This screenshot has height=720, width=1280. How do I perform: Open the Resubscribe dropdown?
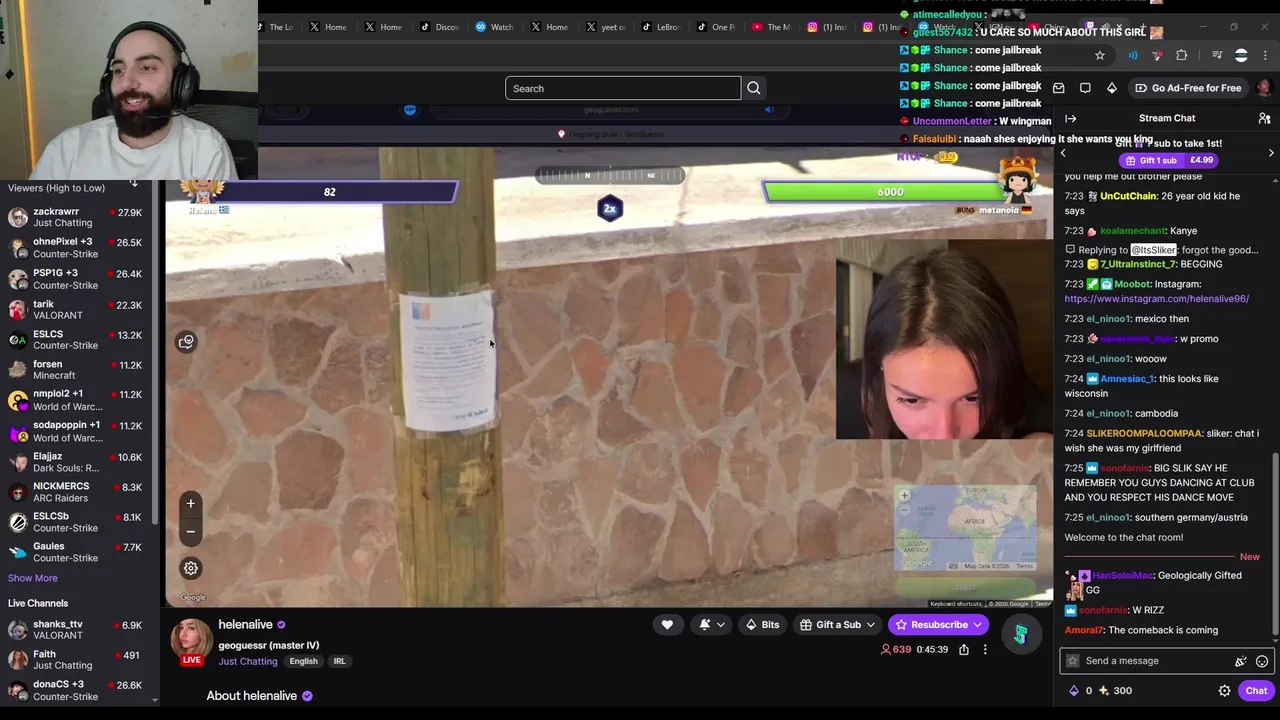click(939, 625)
